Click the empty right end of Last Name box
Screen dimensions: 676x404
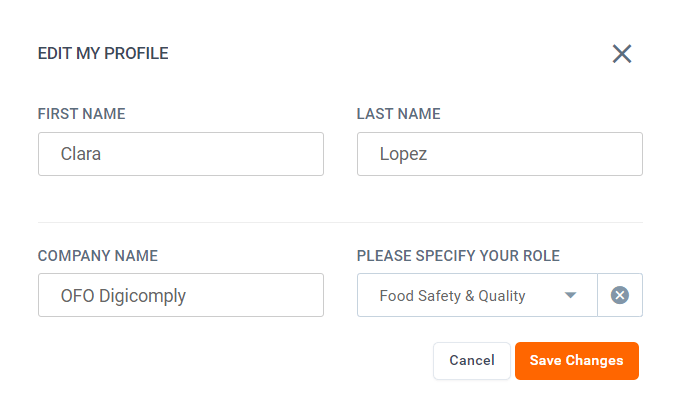pyautogui.click(x=600, y=154)
